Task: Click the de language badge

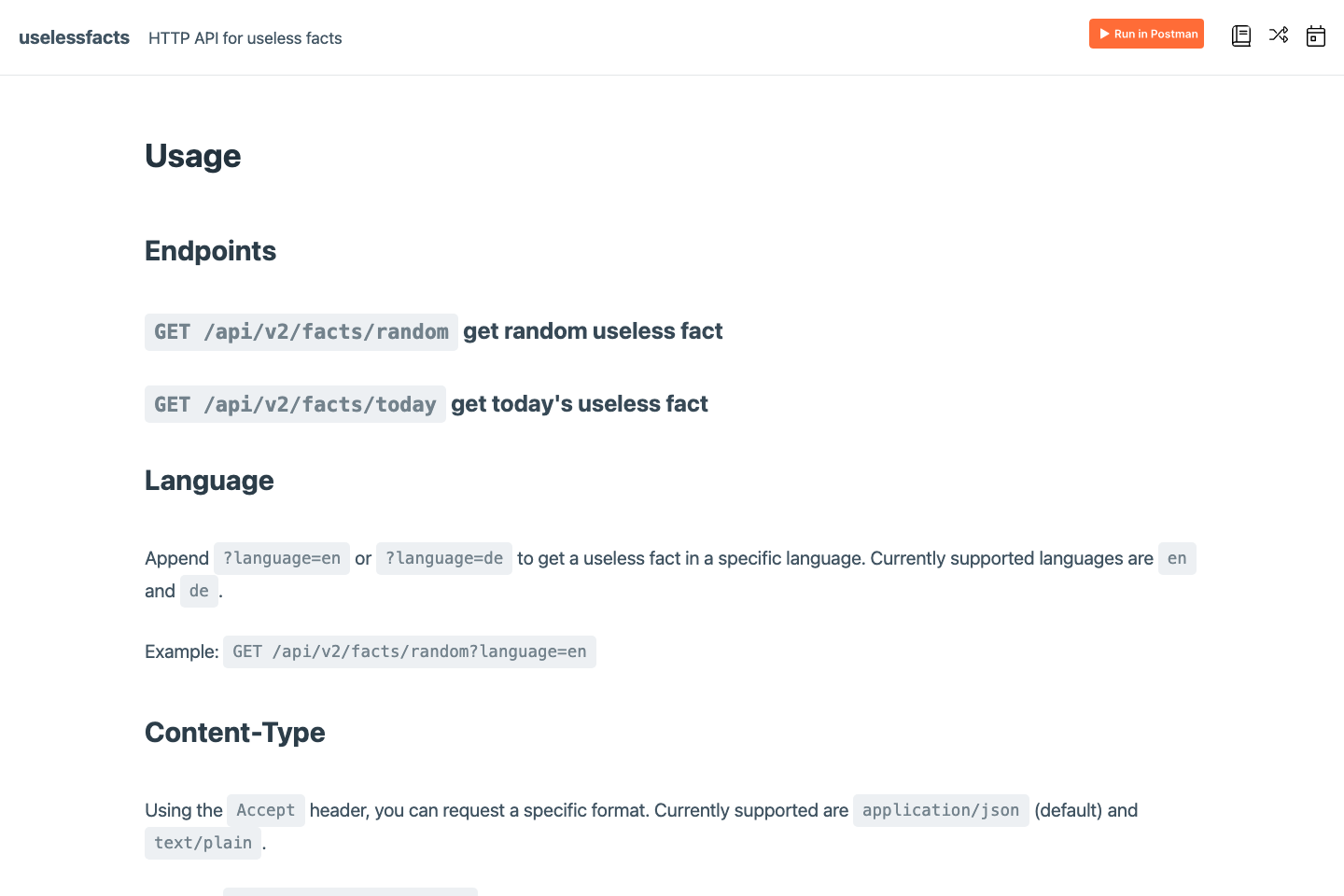Action: click(x=199, y=591)
